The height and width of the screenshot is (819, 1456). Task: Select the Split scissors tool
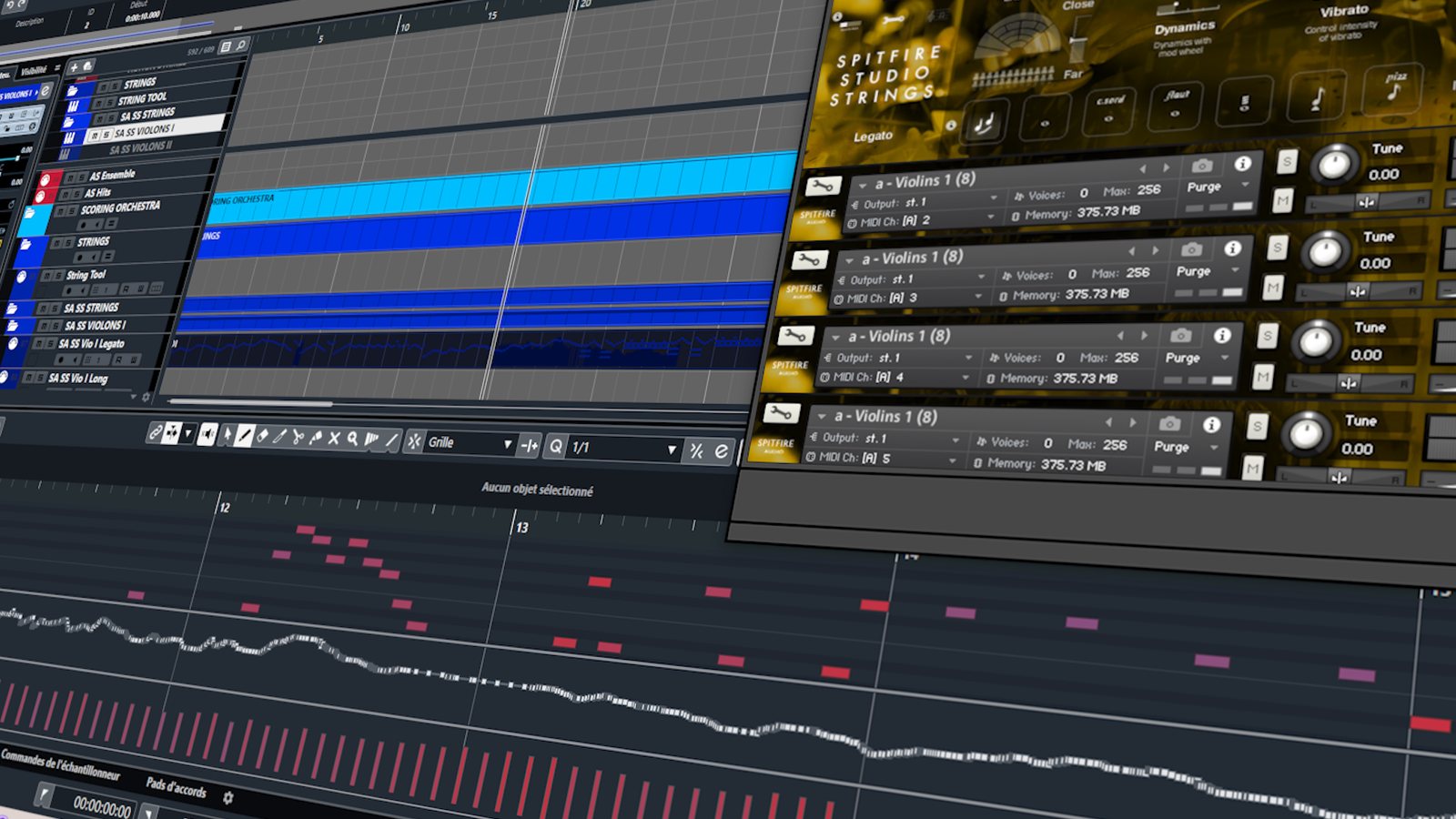click(298, 437)
